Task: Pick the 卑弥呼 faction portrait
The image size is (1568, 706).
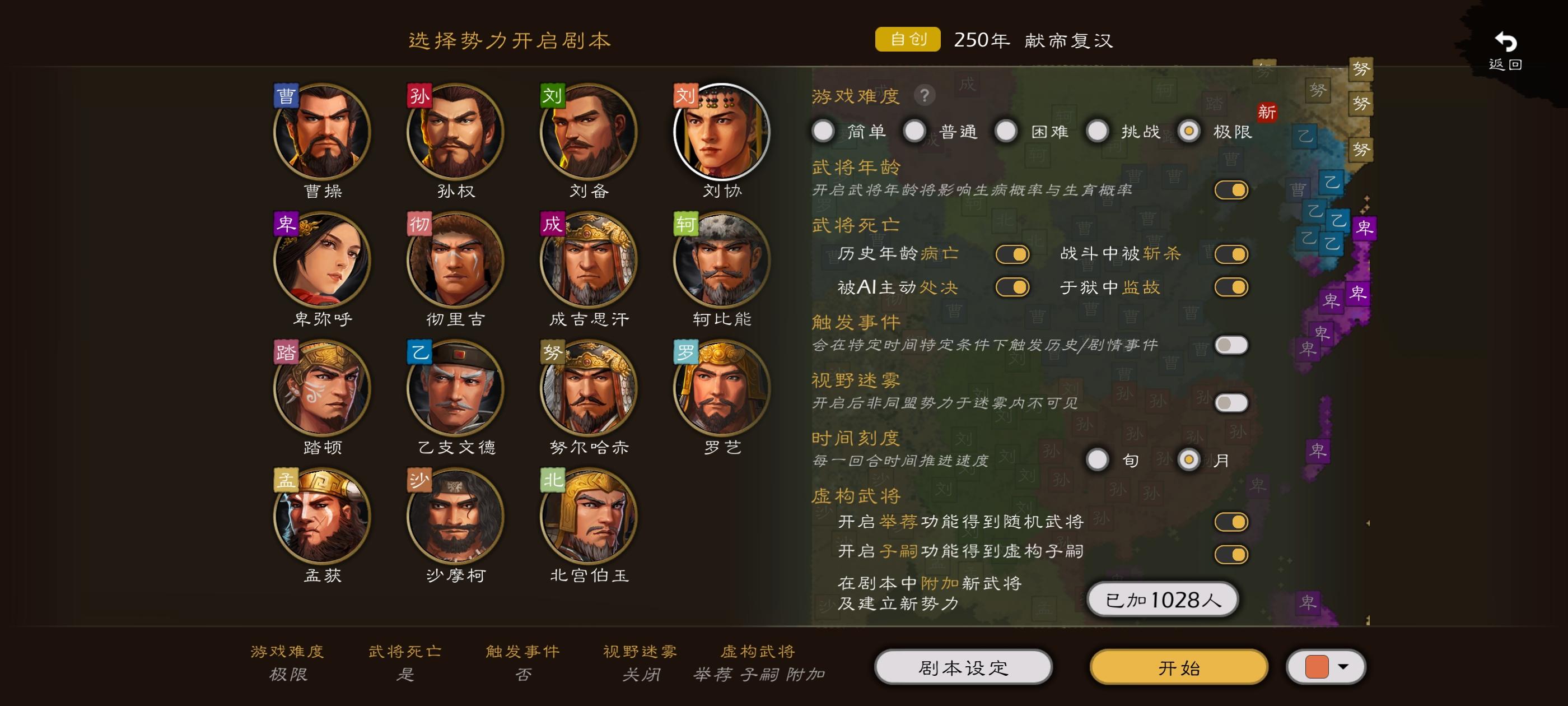Action: point(322,260)
